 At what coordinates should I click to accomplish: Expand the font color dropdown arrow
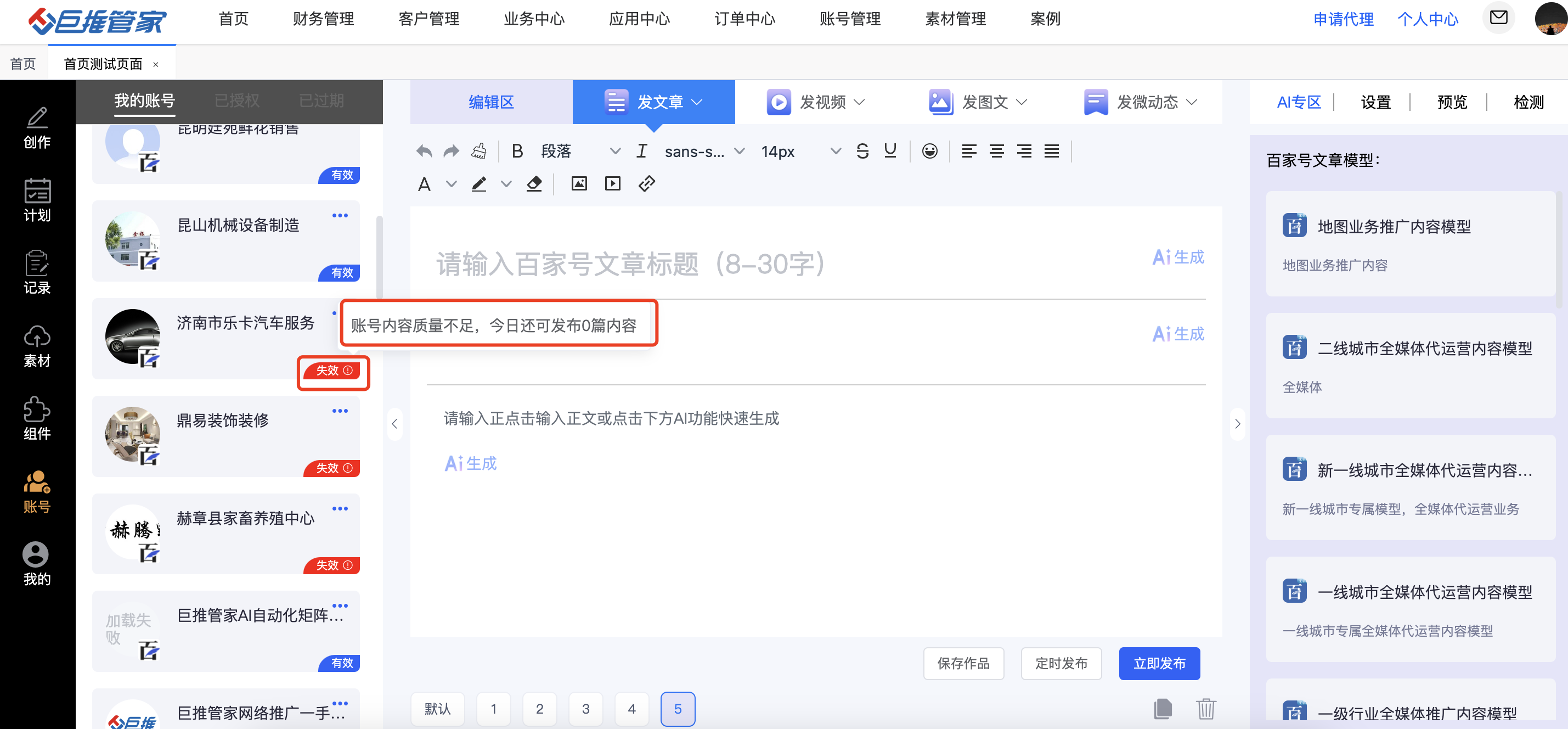[x=451, y=184]
